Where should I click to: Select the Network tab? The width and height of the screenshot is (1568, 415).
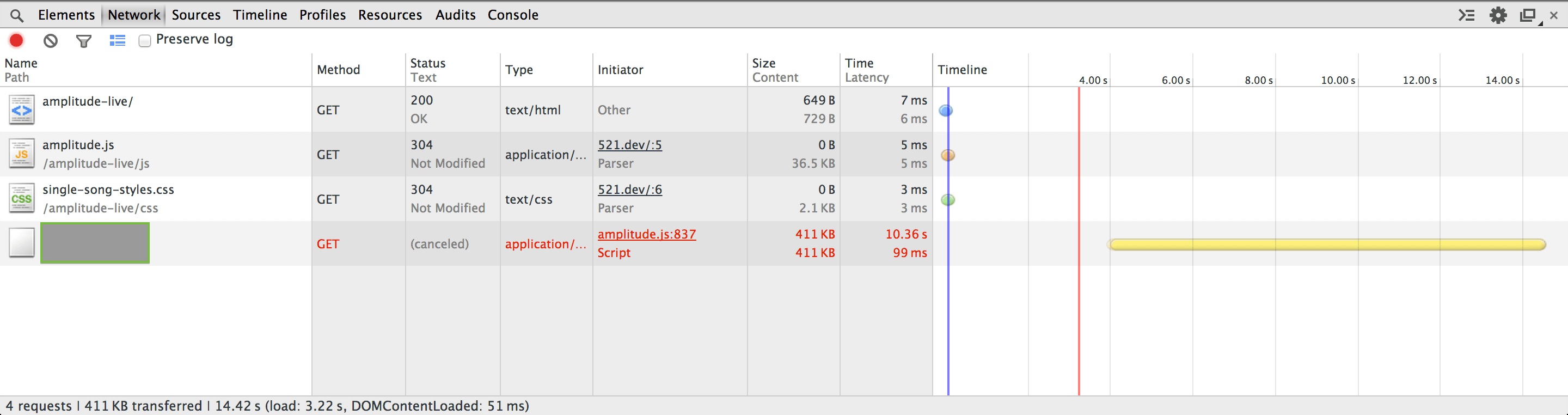point(133,15)
